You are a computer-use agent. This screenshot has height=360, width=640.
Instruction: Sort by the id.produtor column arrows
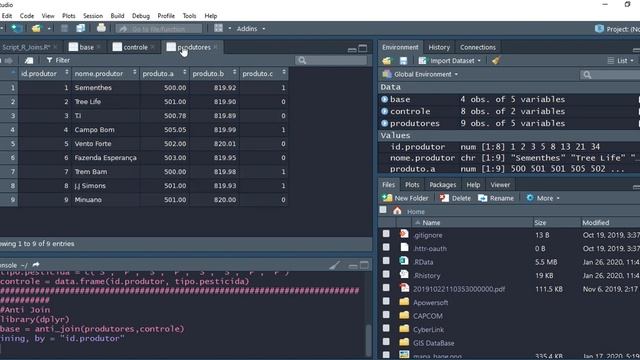click(x=67, y=73)
